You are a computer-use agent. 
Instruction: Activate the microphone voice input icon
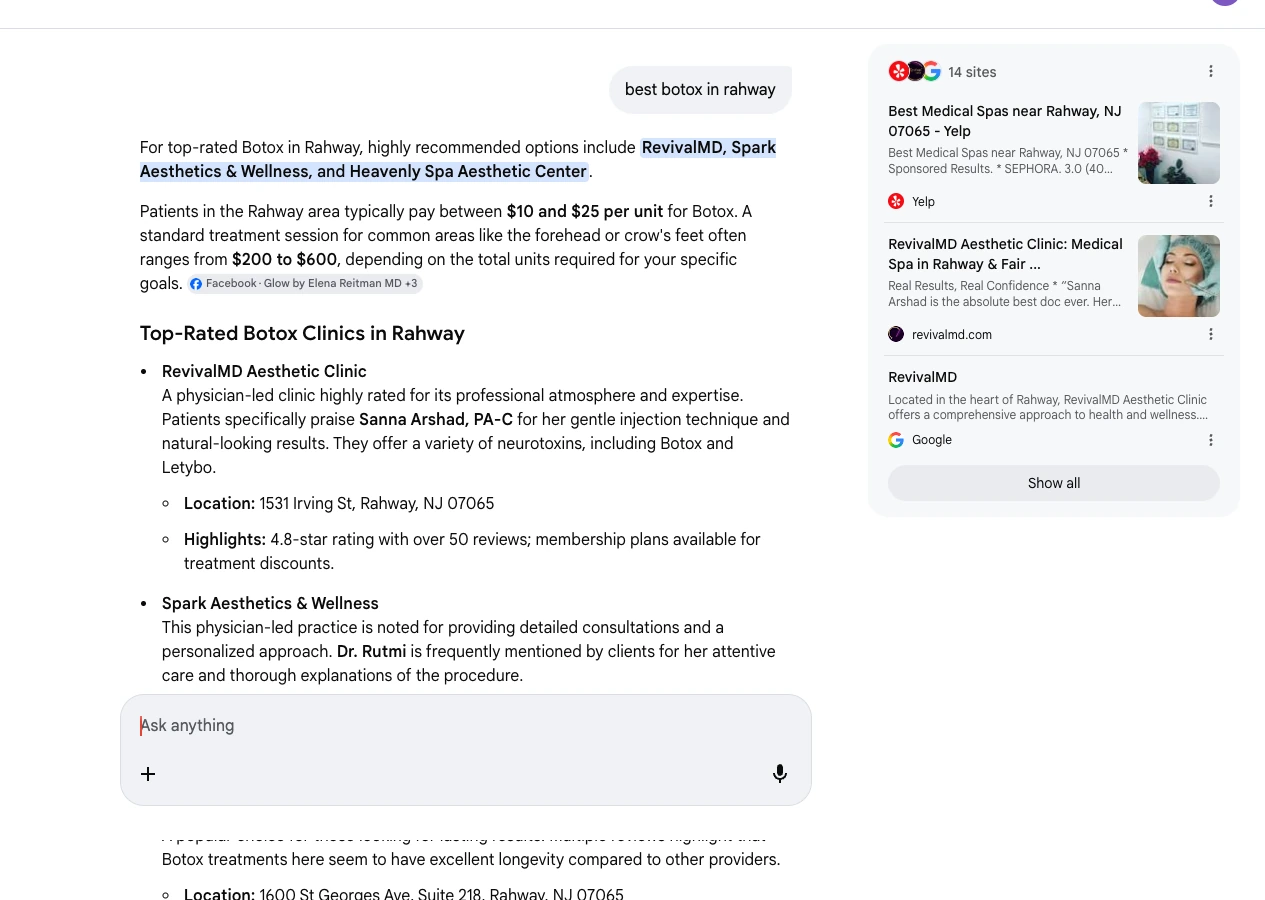click(780, 774)
